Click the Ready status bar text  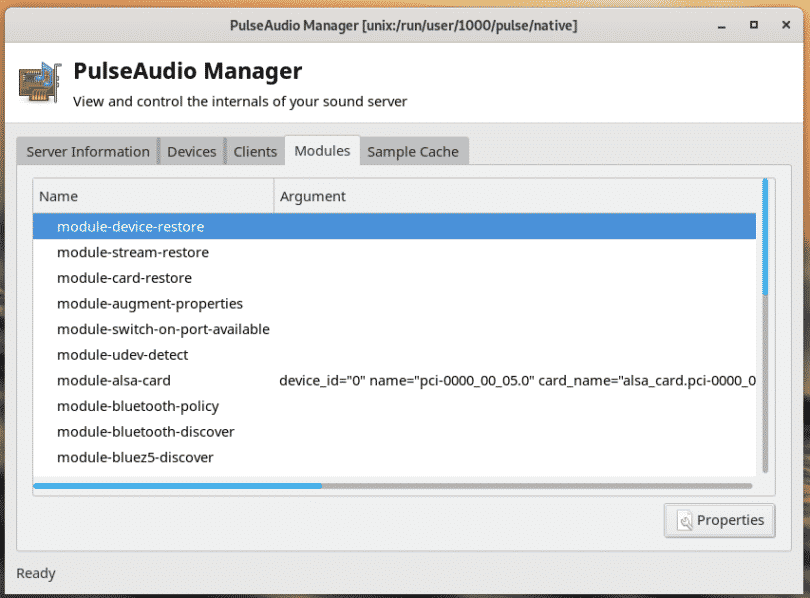click(x=36, y=573)
